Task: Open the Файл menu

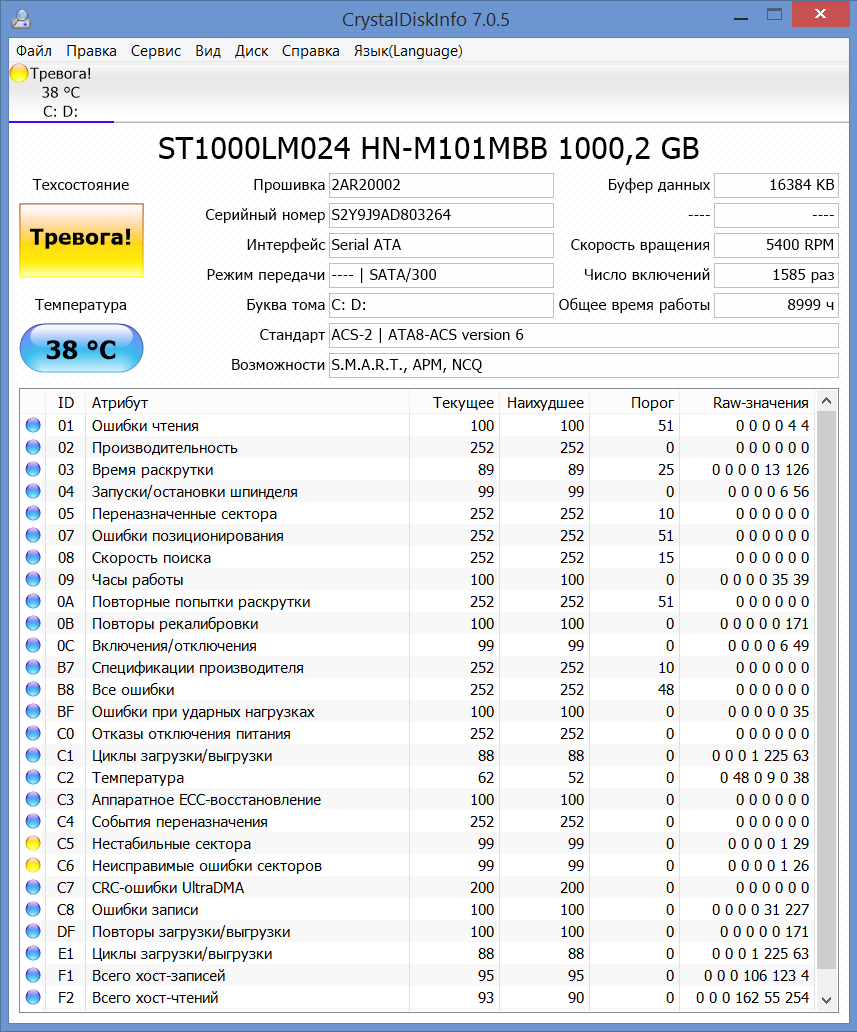Action: tap(34, 51)
